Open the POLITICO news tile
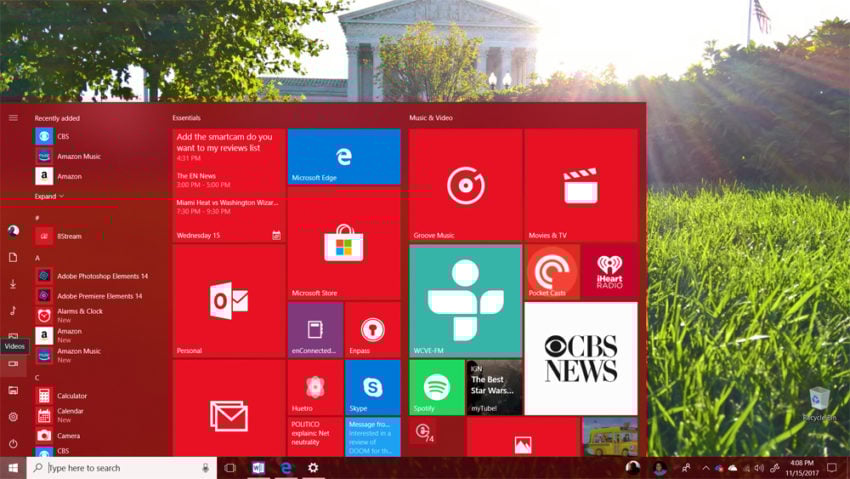 (x=315, y=437)
